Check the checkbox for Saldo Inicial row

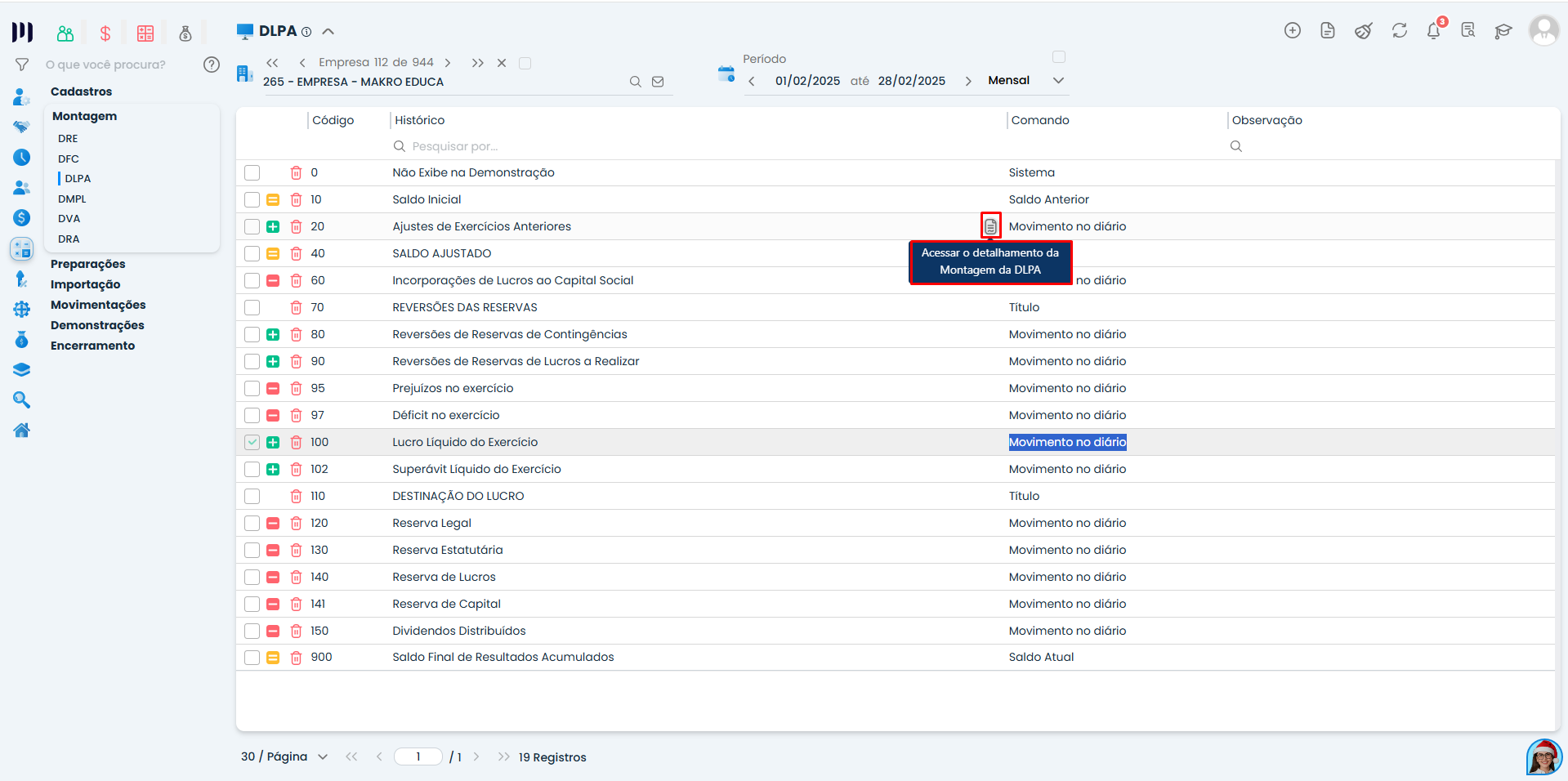tap(252, 199)
